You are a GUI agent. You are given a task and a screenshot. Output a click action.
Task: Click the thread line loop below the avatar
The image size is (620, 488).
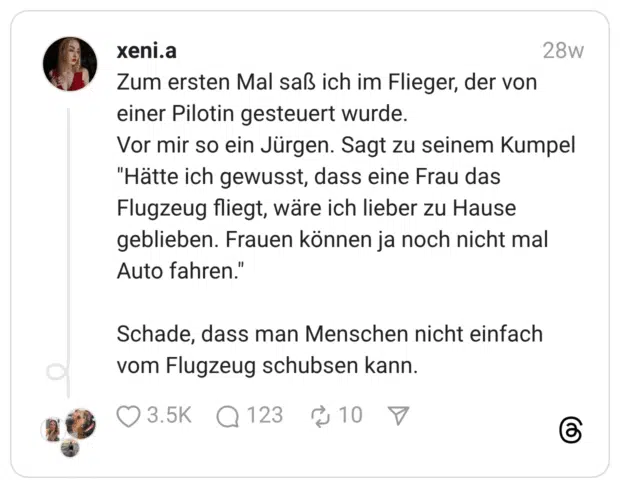pos(58,373)
